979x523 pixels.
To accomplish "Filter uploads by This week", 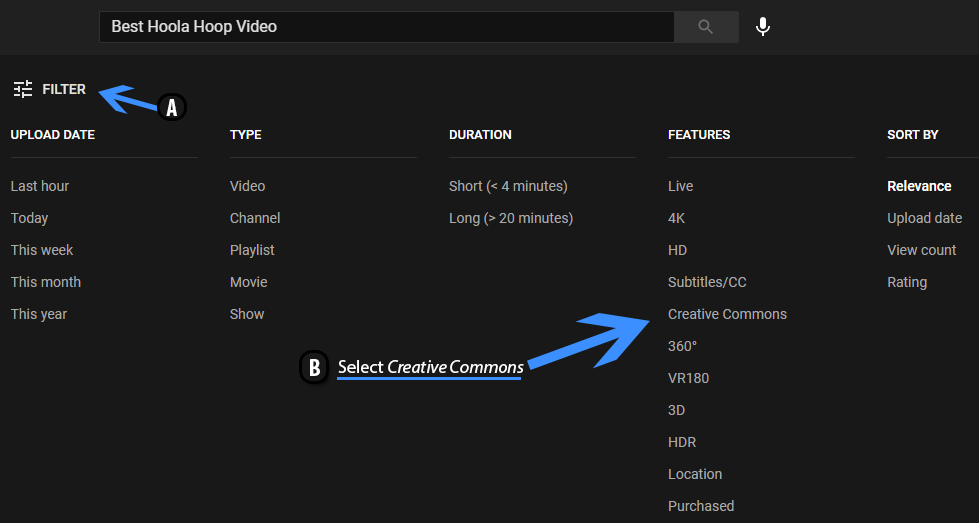I will (x=42, y=250).
